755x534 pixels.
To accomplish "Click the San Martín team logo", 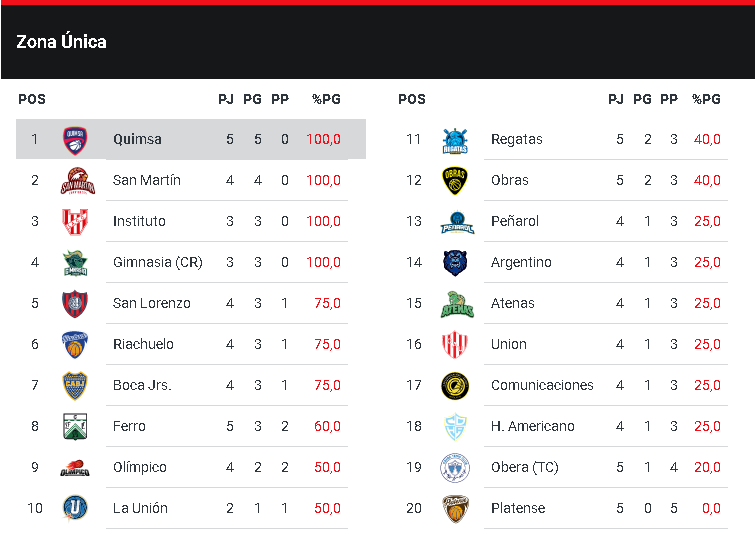I will click(x=76, y=181).
